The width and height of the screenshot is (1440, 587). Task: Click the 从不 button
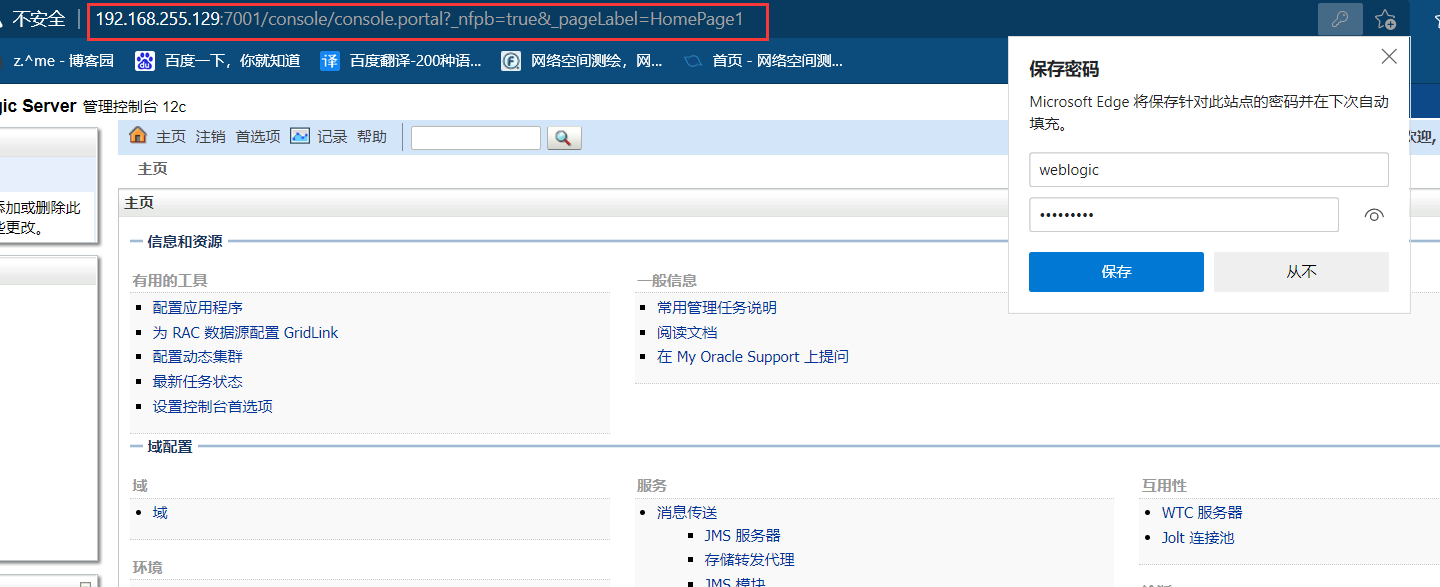point(1301,272)
